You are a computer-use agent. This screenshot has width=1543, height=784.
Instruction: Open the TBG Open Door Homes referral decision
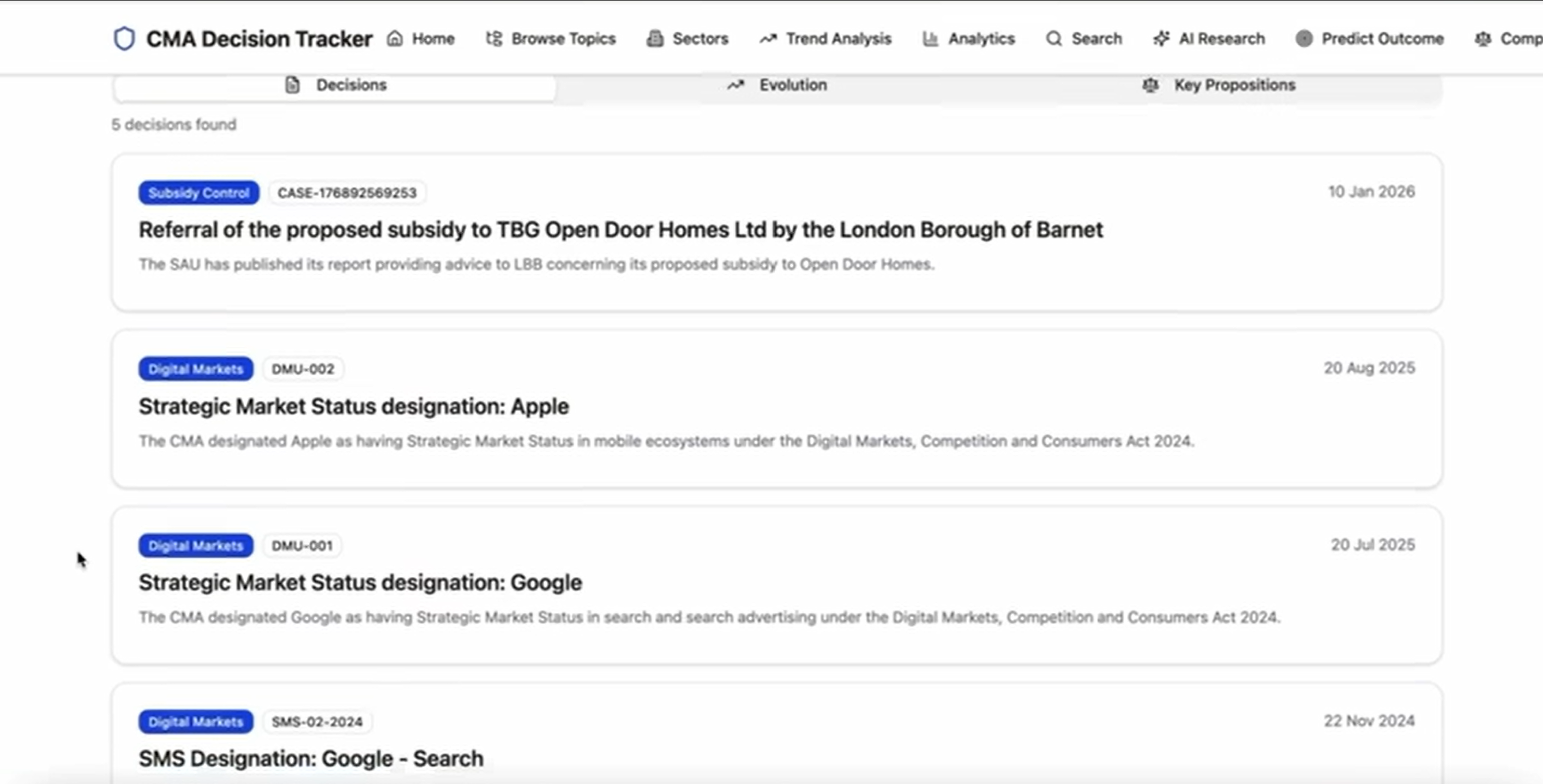point(620,230)
